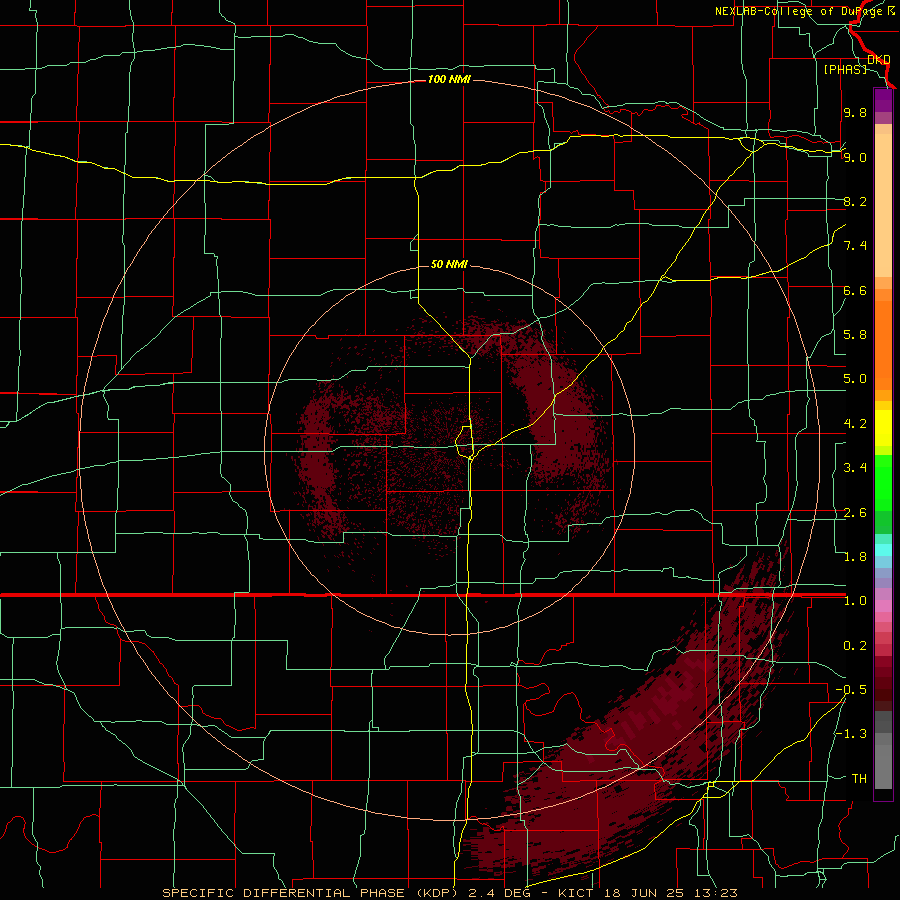The width and height of the screenshot is (900, 900).
Task: Click the 9.8 value on the color scale
Action: tap(855, 112)
